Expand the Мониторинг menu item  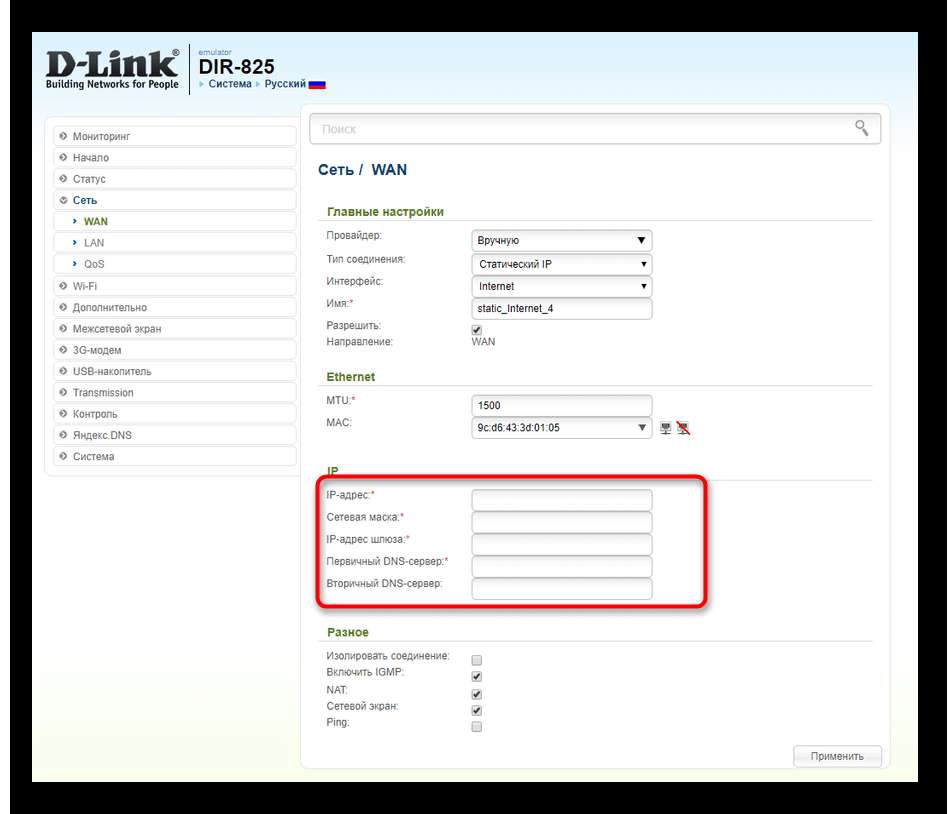point(174,136)
